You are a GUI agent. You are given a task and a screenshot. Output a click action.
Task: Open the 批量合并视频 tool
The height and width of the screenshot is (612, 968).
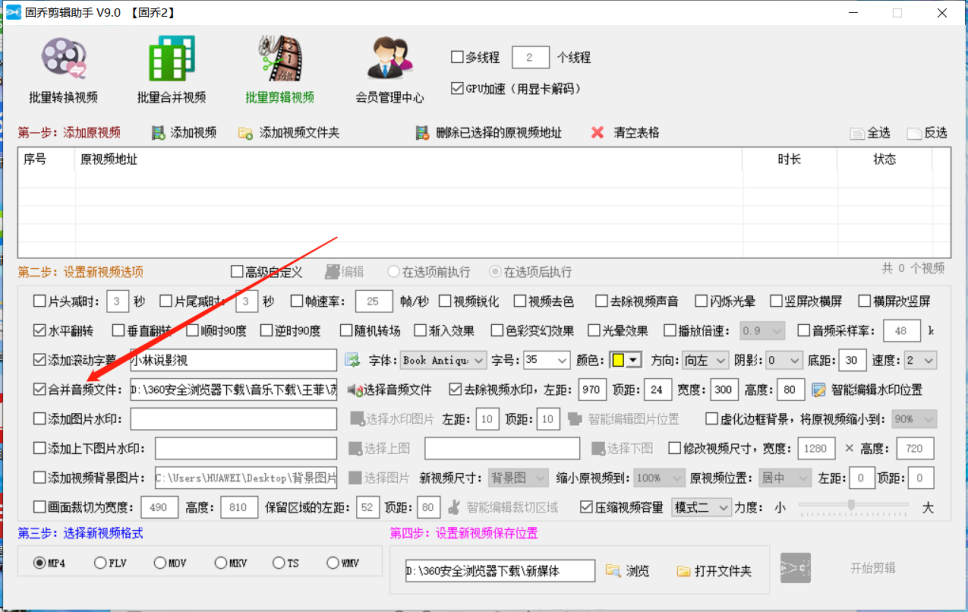point(170,70)
